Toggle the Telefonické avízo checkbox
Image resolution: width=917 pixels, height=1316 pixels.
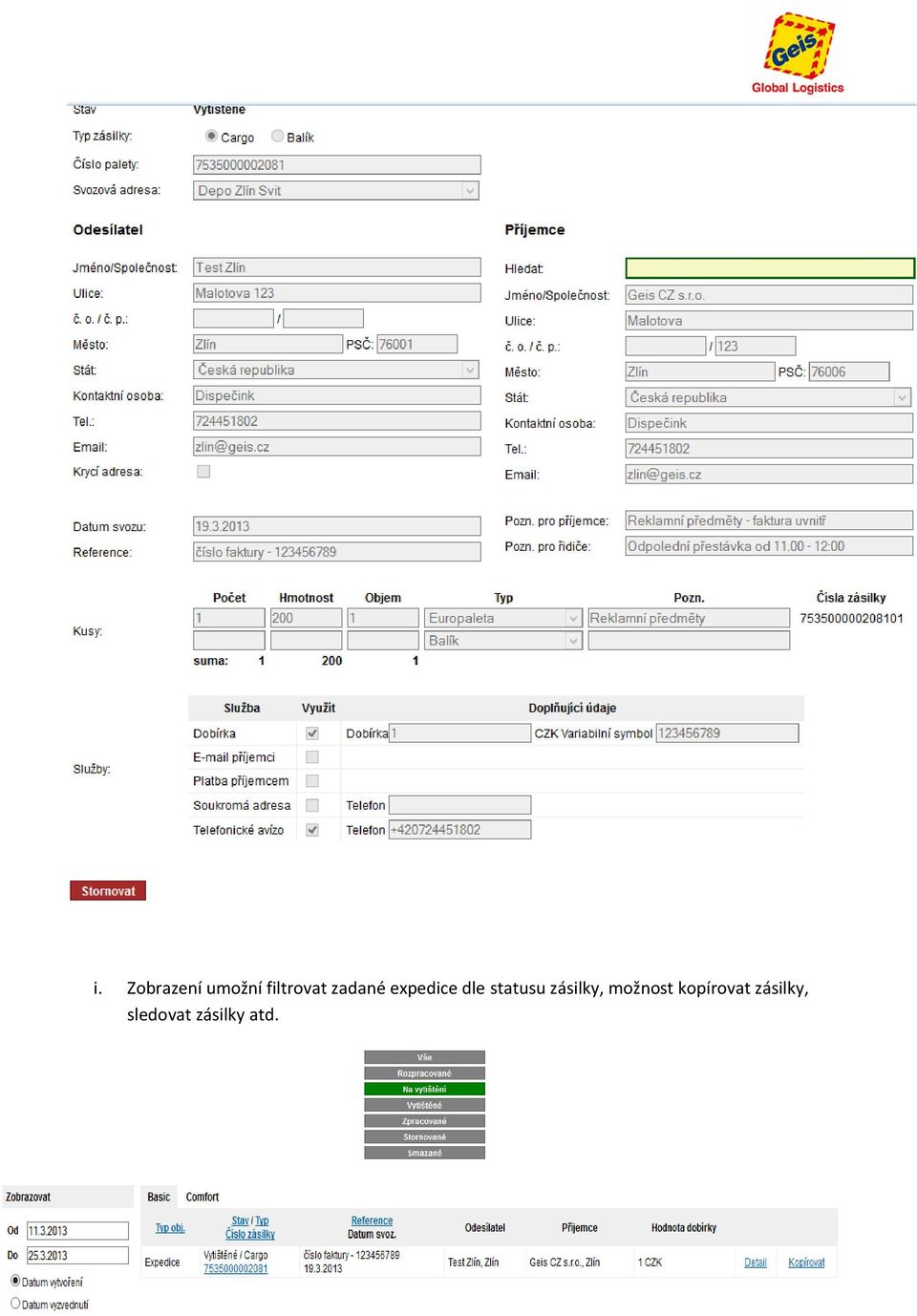(311, 830)
